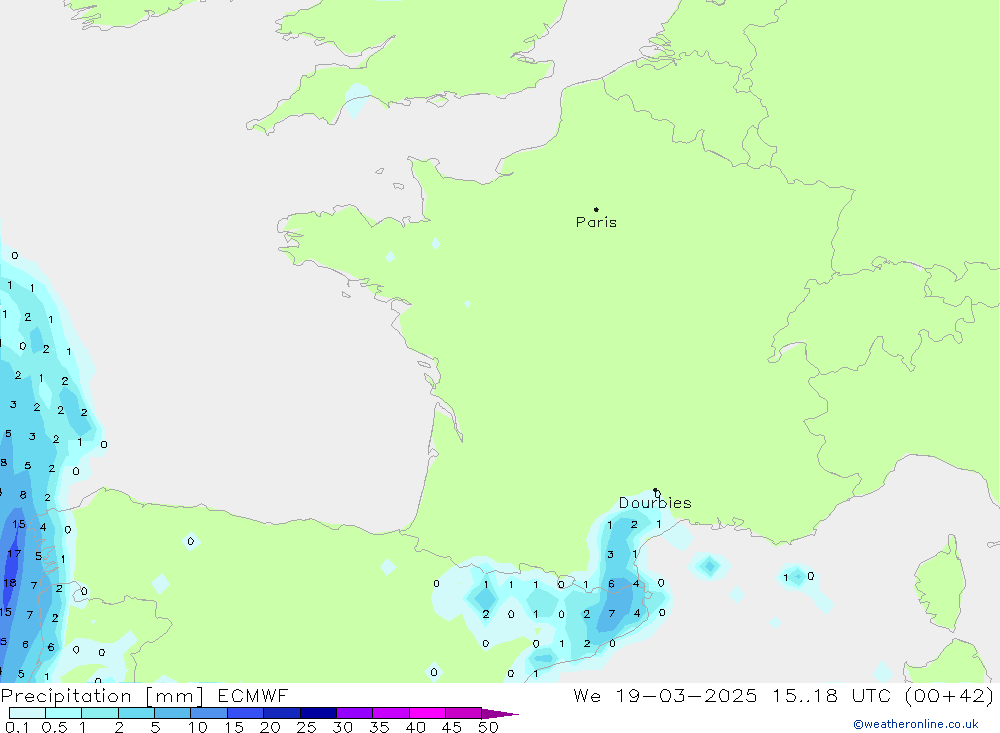Screen dimensions: 1000x733
Task: Click the '40' legend scale label
Action: tap(415, 727)
